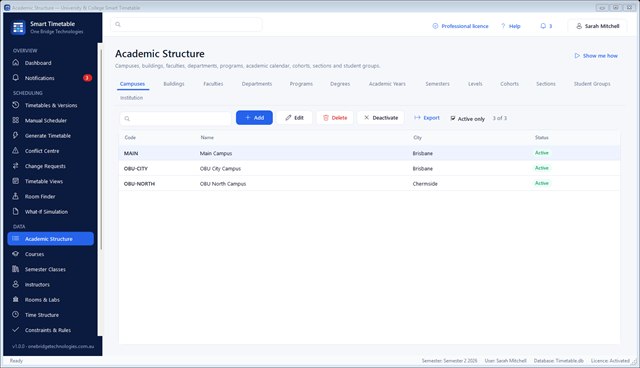Click the 'Chermside' city cell

pyautogui.click(x=425, y=184)
